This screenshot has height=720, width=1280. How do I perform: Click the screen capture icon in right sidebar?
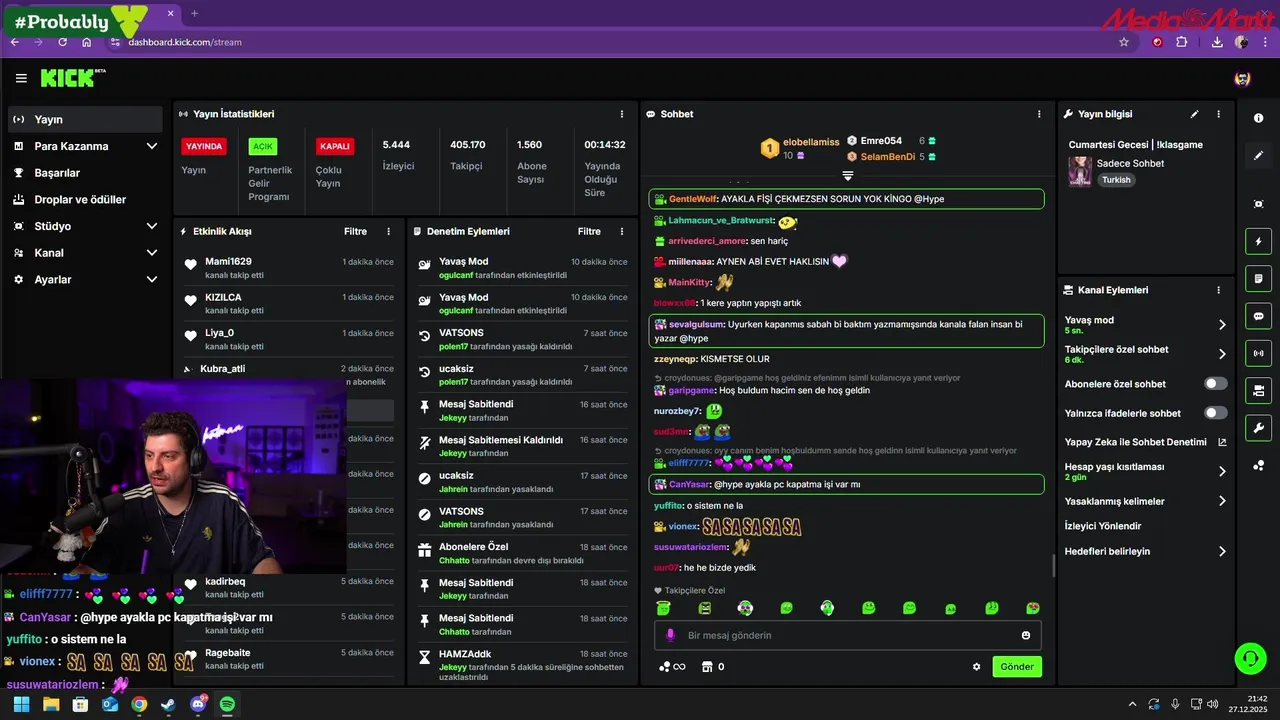pos(1258,204)
